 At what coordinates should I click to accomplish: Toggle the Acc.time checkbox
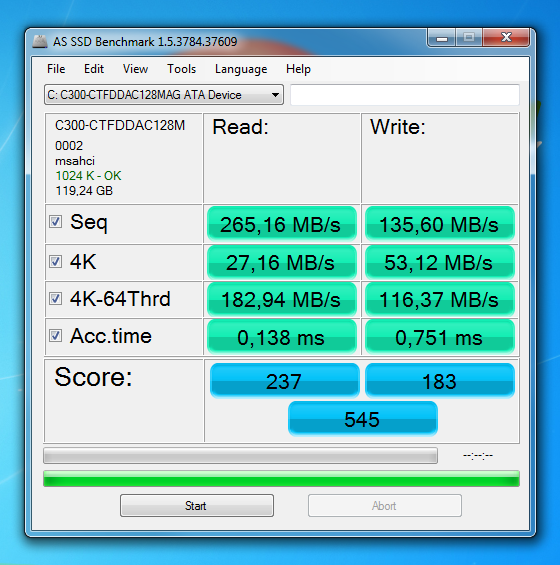pos(55,336)
